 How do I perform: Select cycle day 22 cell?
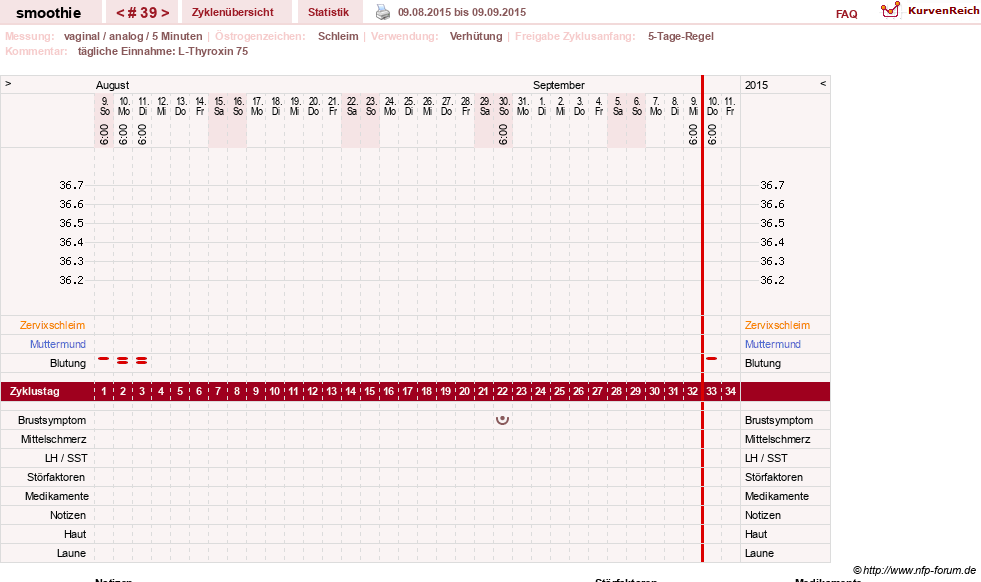[x=502, y=391]
